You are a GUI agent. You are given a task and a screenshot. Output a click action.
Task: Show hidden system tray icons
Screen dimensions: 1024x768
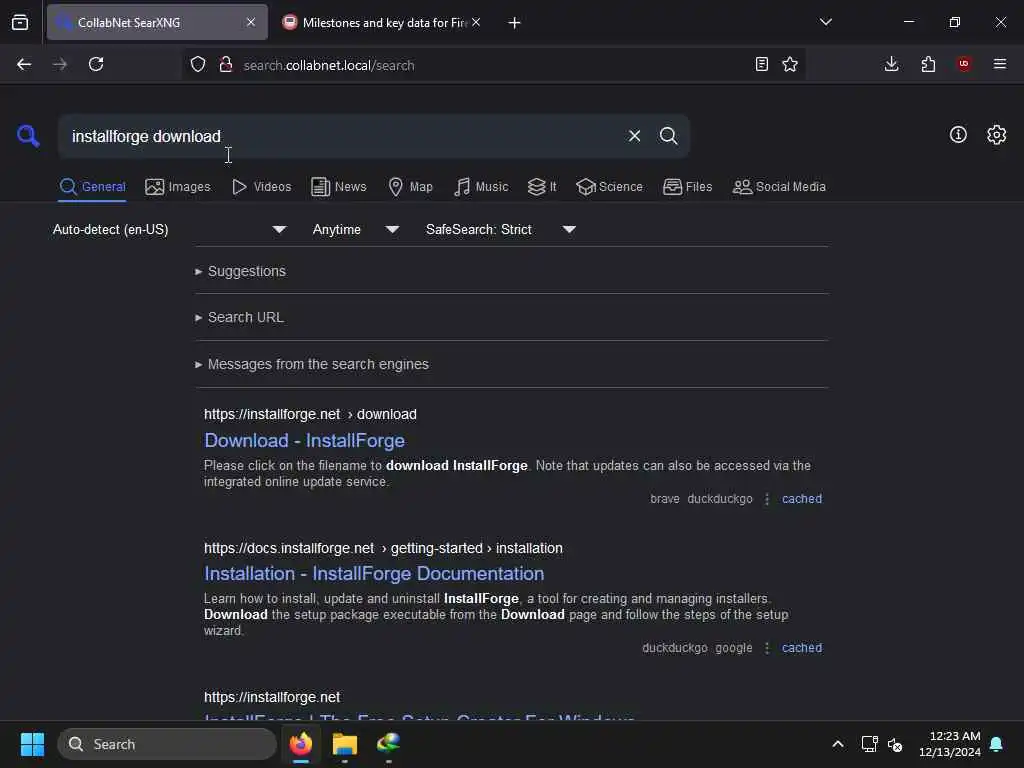click(837, 744)
